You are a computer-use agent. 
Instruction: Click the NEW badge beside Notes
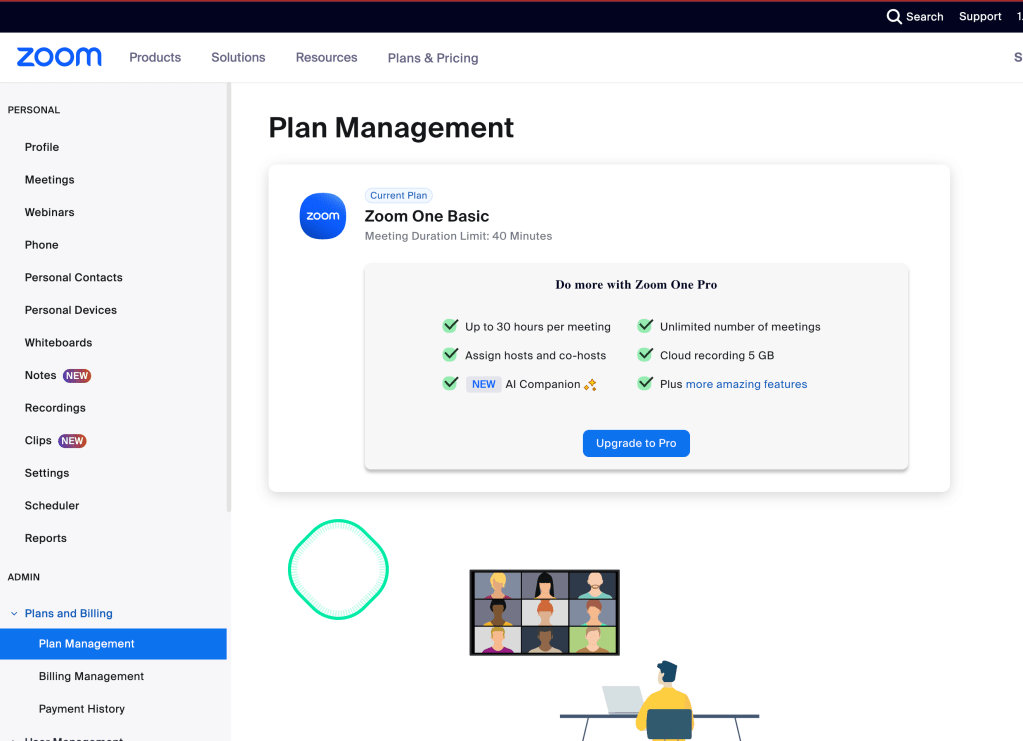pos(77,376)
